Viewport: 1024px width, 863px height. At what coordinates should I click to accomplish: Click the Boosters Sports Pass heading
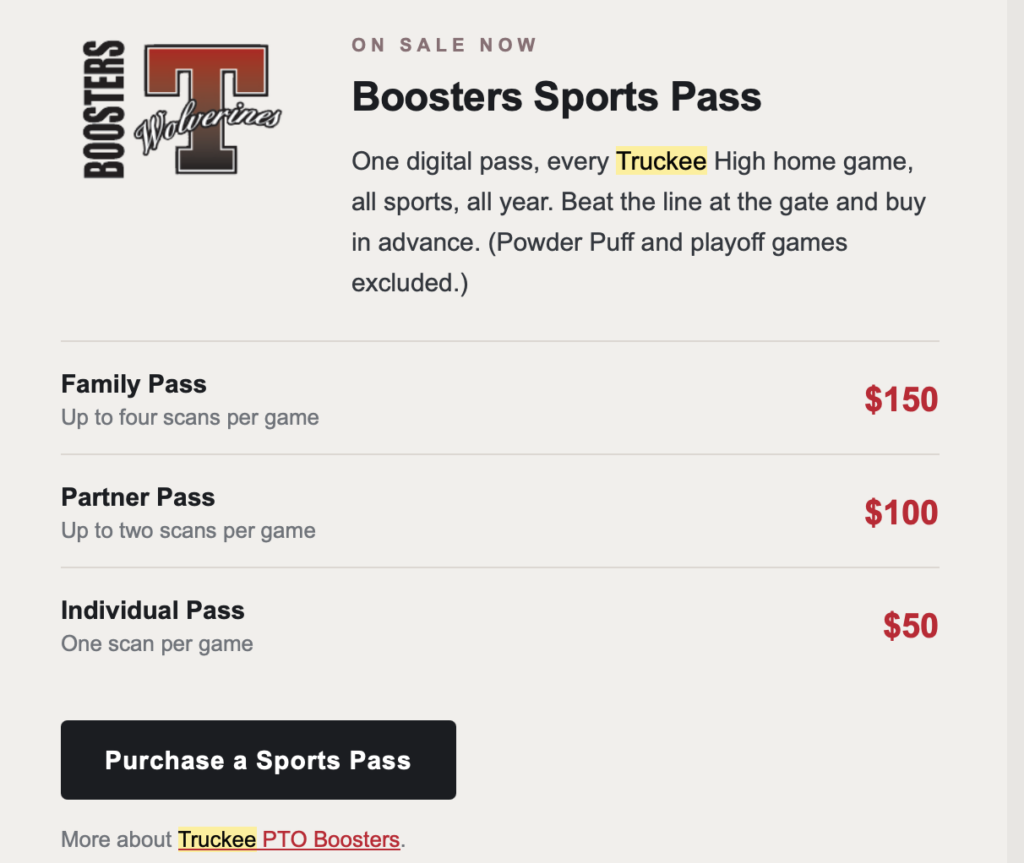pyautogui.click(x=556, y=97)
